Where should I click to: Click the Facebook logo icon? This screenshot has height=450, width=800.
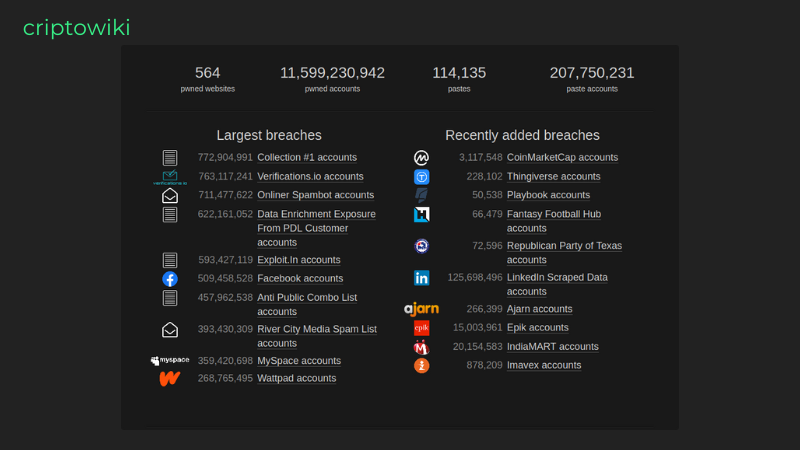pyautogui.click(x=170, y=279)
